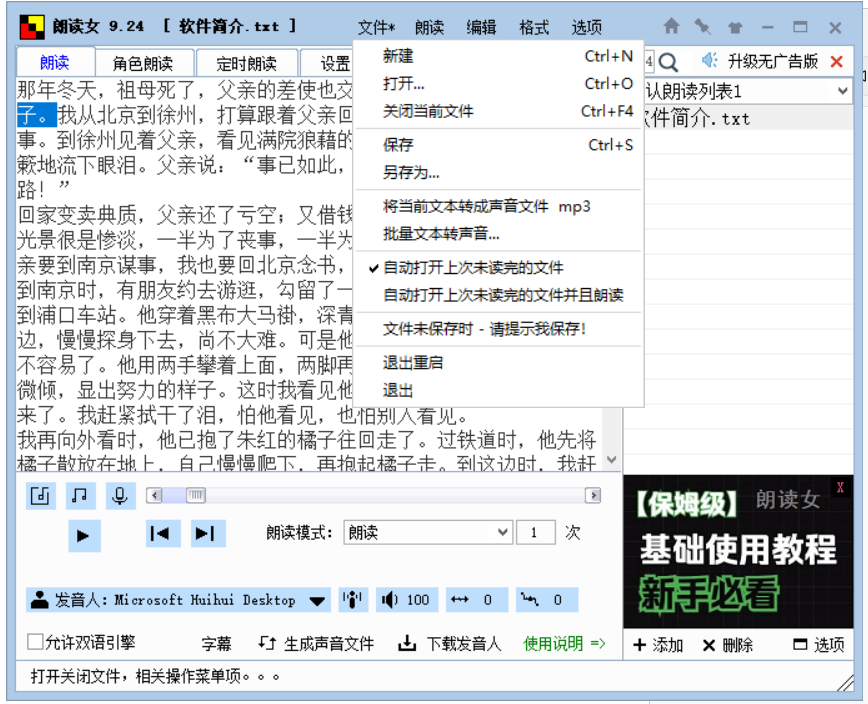This screenshot has height=704, width=868.
Task: Jump to the previous sentence button
Action: point(159,534)
